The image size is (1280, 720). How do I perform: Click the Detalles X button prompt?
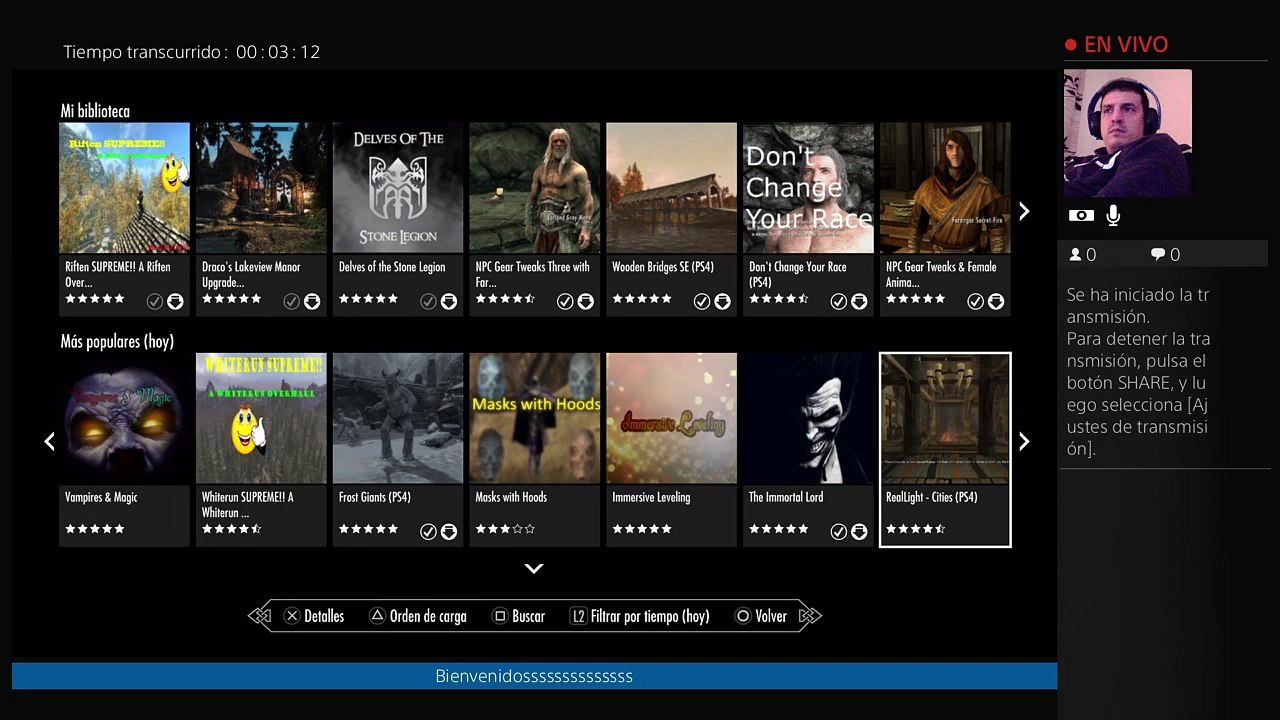pyautogui.click(x=313, y=616)
